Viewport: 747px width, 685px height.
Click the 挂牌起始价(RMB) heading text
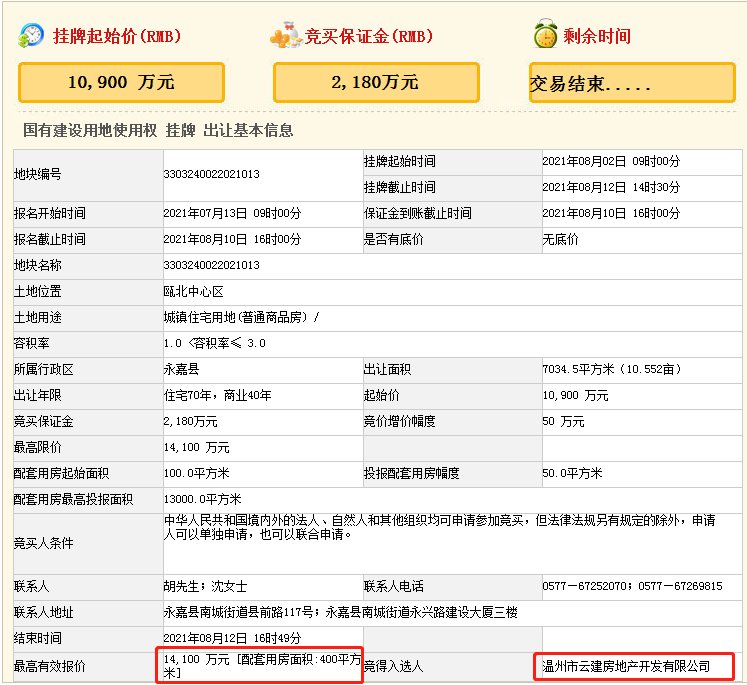117,36
